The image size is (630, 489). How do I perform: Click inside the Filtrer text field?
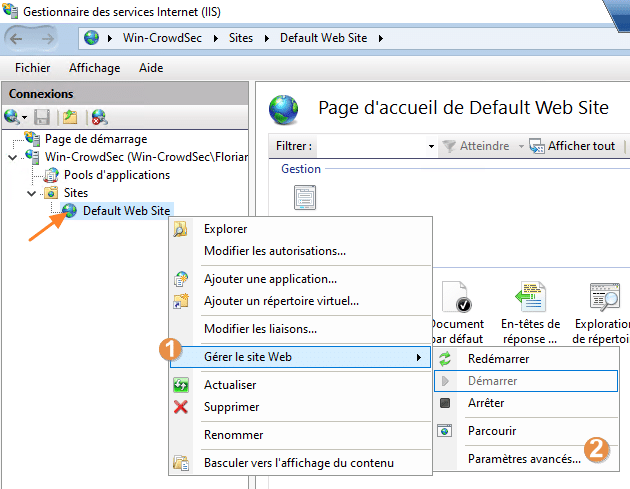[370, 146]
